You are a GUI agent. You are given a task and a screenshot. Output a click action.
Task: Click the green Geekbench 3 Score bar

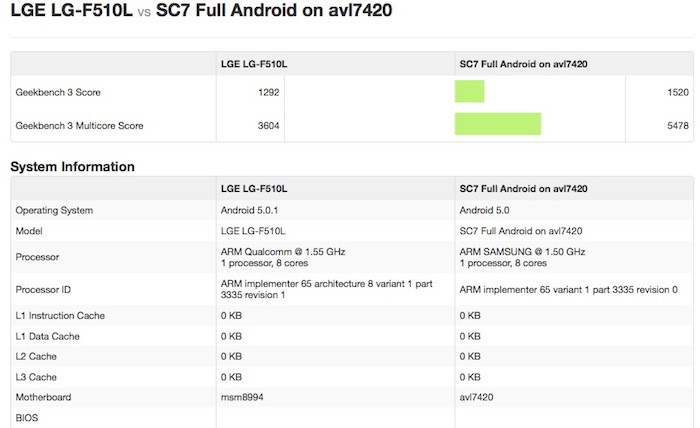tap(469, 92)
